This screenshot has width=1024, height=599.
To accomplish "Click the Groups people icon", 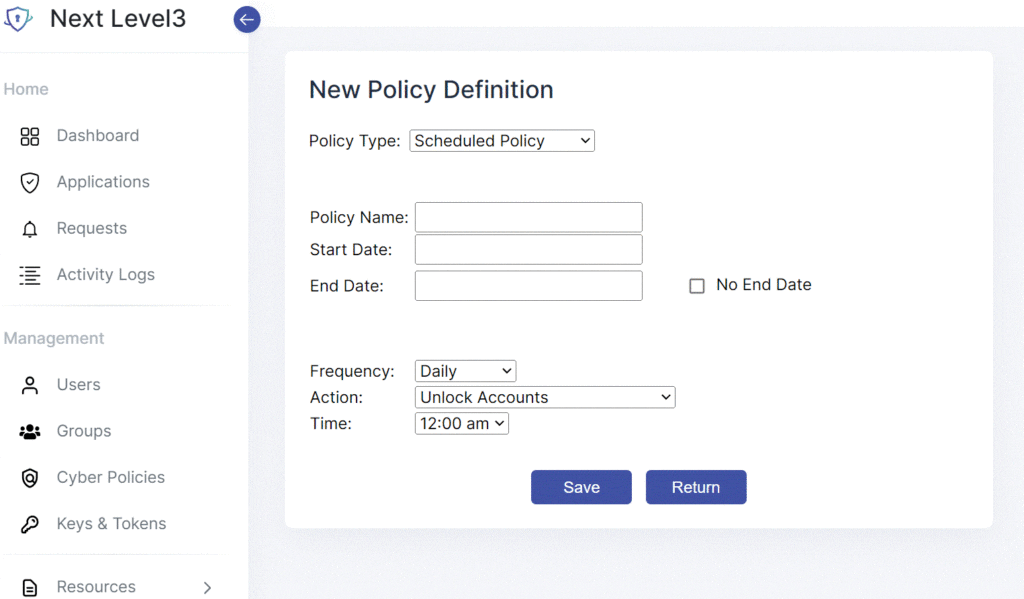I will [x=29, y=432].
